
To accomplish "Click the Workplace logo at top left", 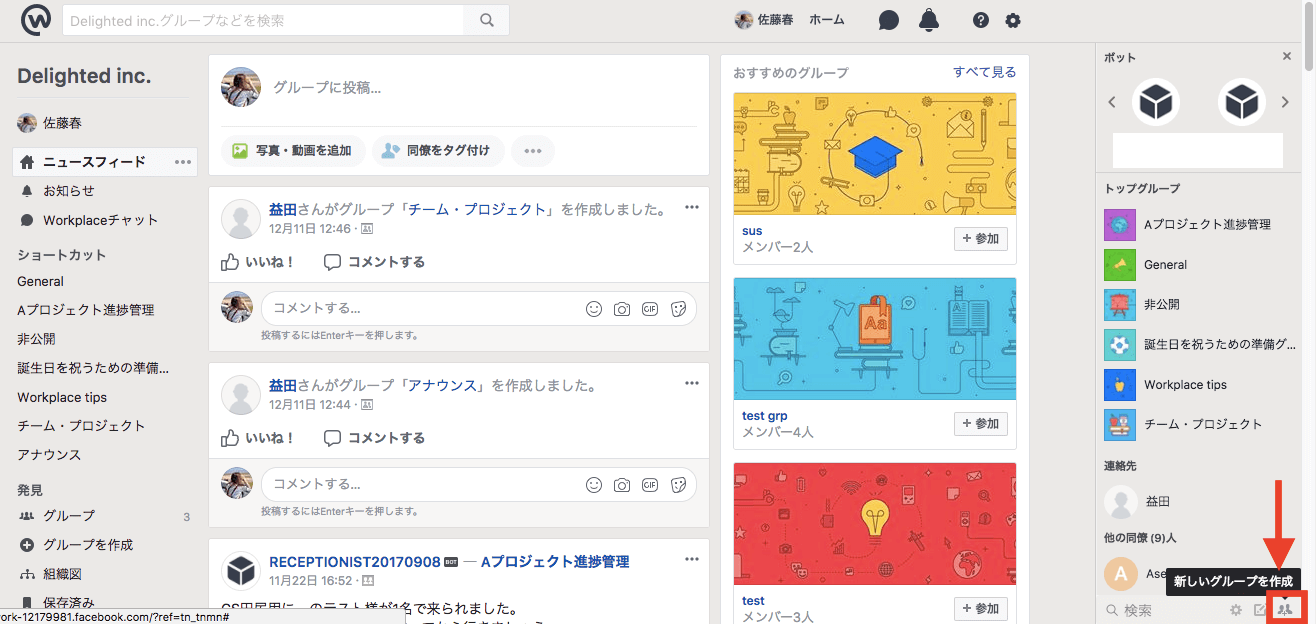I will pyautogui.click(x=36, y=19).
